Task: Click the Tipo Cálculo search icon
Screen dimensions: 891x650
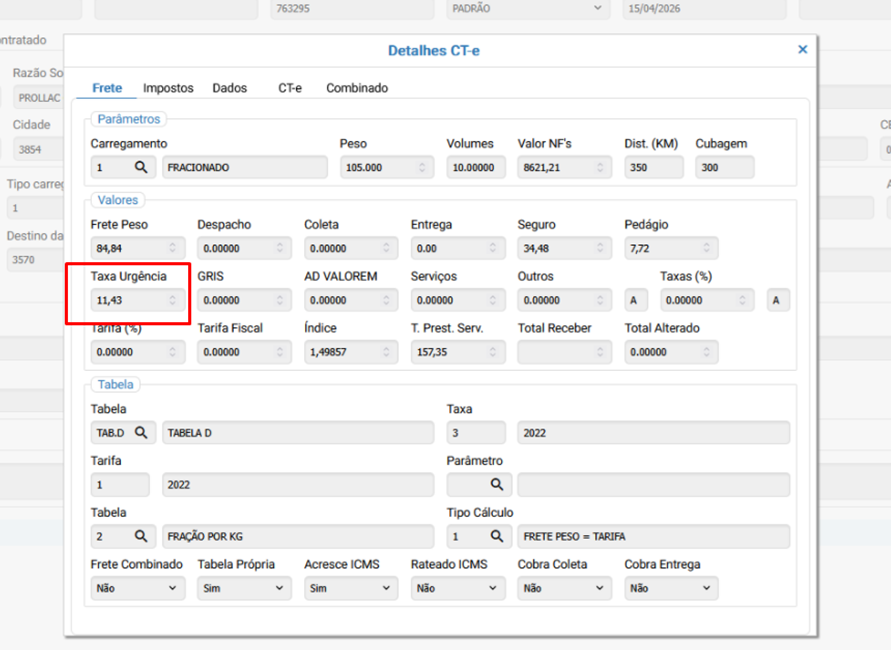Action: point(496,537)
